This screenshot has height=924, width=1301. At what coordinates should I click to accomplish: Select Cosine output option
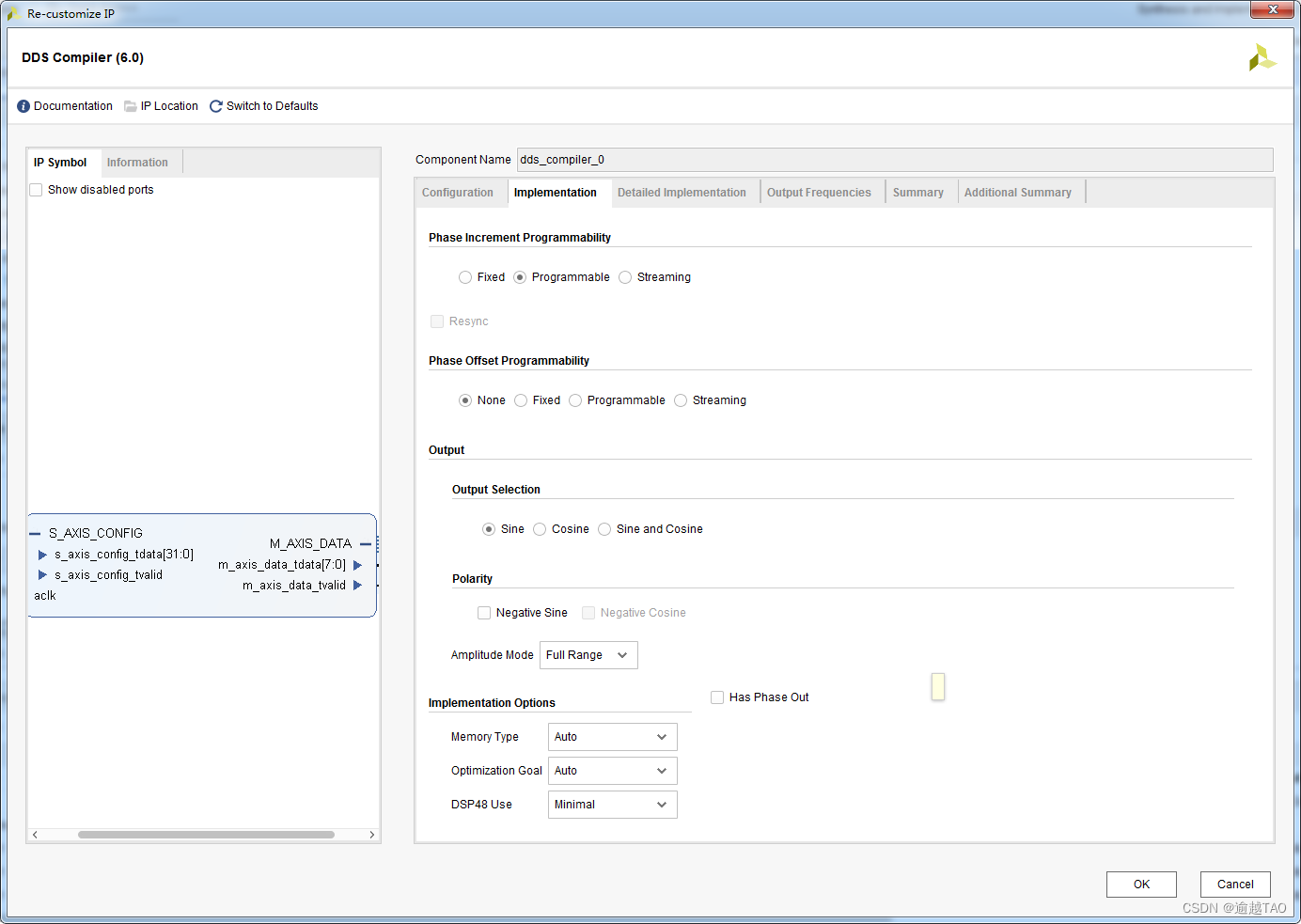coord(540,529)
